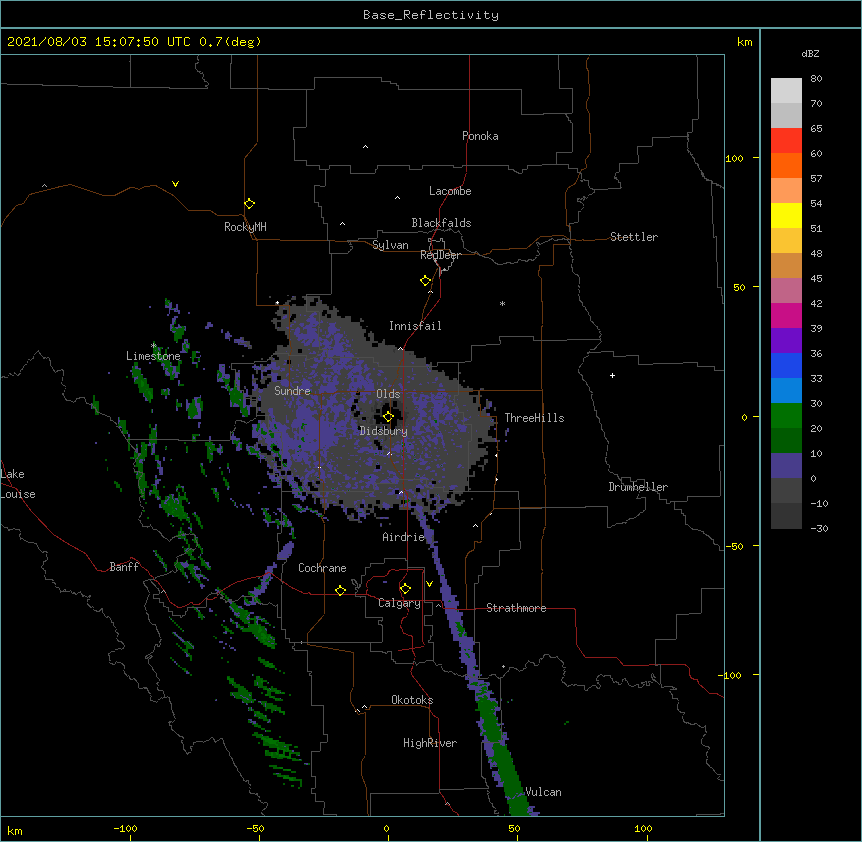Viewport: 862px width, 842px height.
Task: Click the Lacombe city label
Action: (450, 191)
